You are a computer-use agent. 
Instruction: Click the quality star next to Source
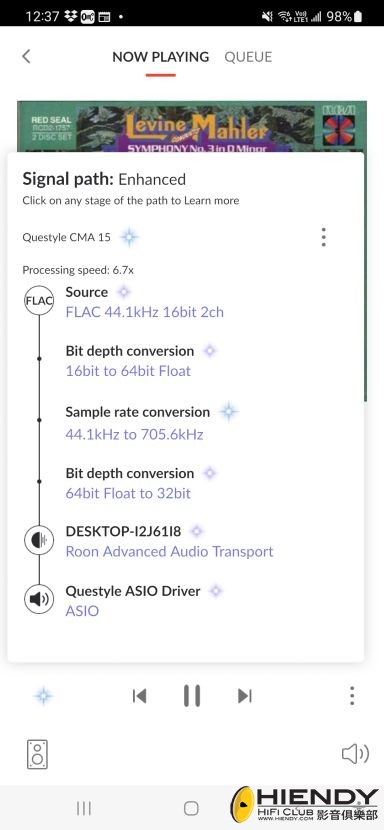point(123,292)
